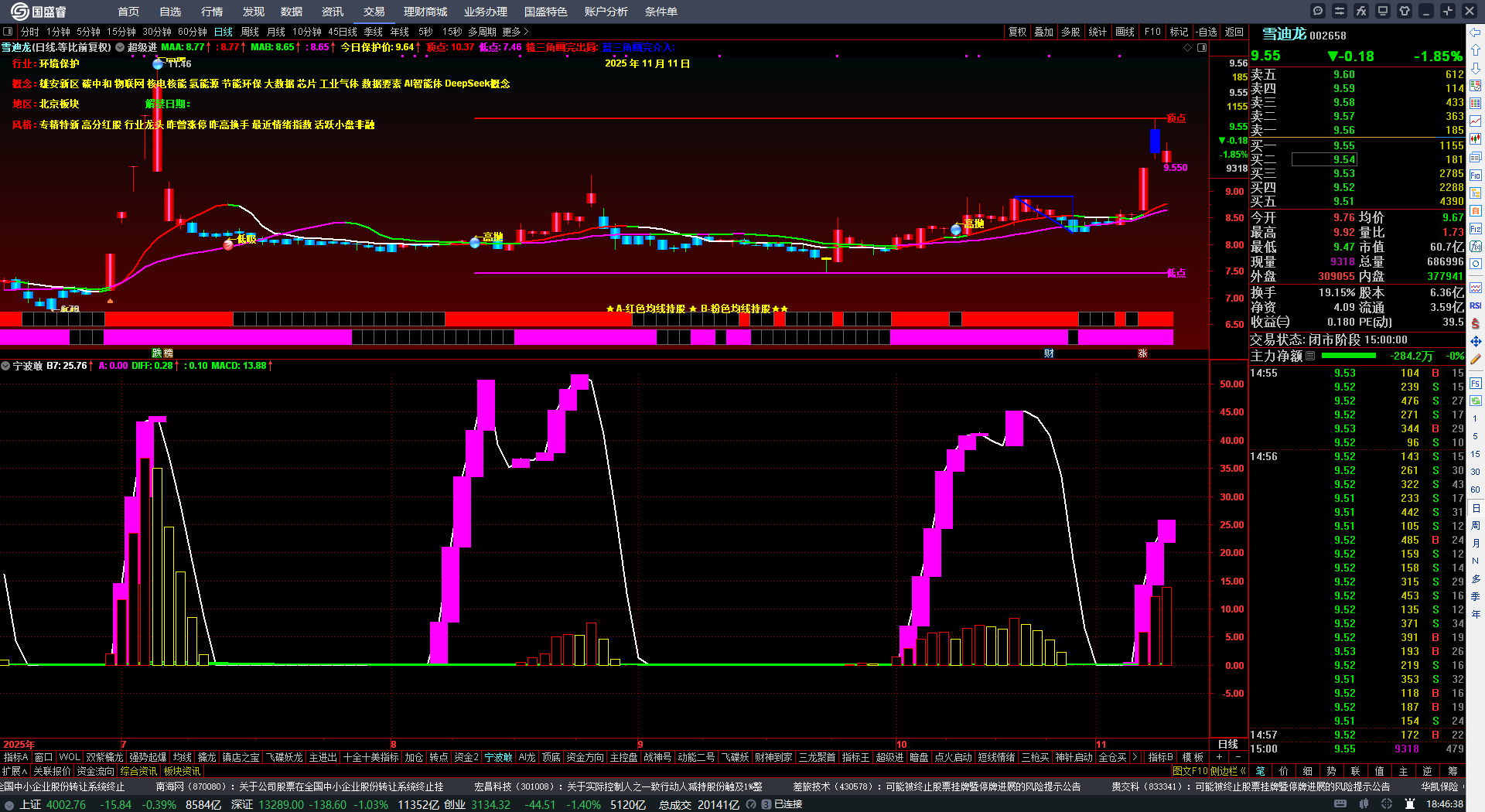The width and height of the screenshot is (1485, 812).
Task: Expand the 更多 periods dropdown
Action: (x=515, y=32)
